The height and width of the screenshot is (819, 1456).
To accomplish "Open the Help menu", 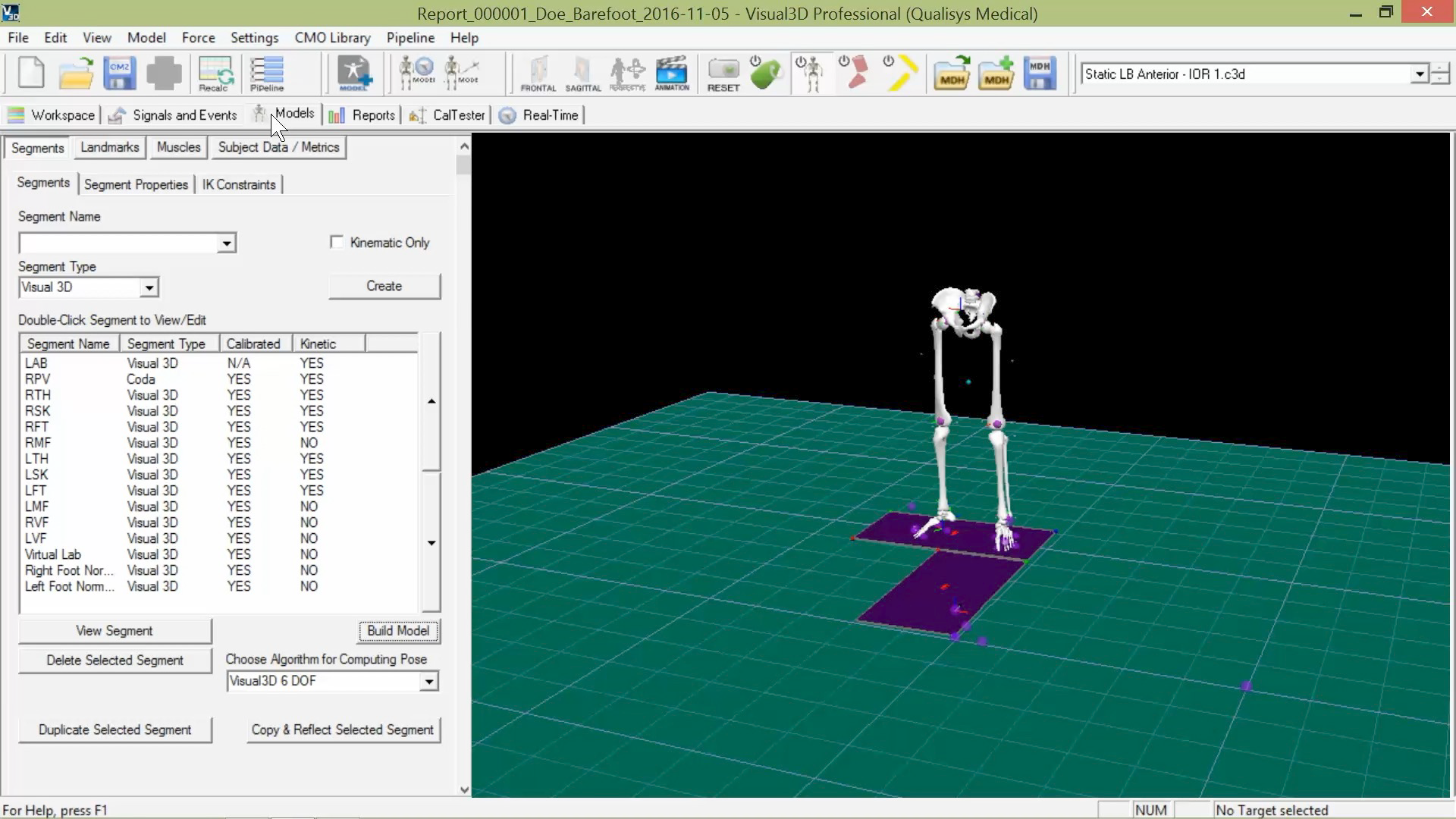I will pos(464,38).
